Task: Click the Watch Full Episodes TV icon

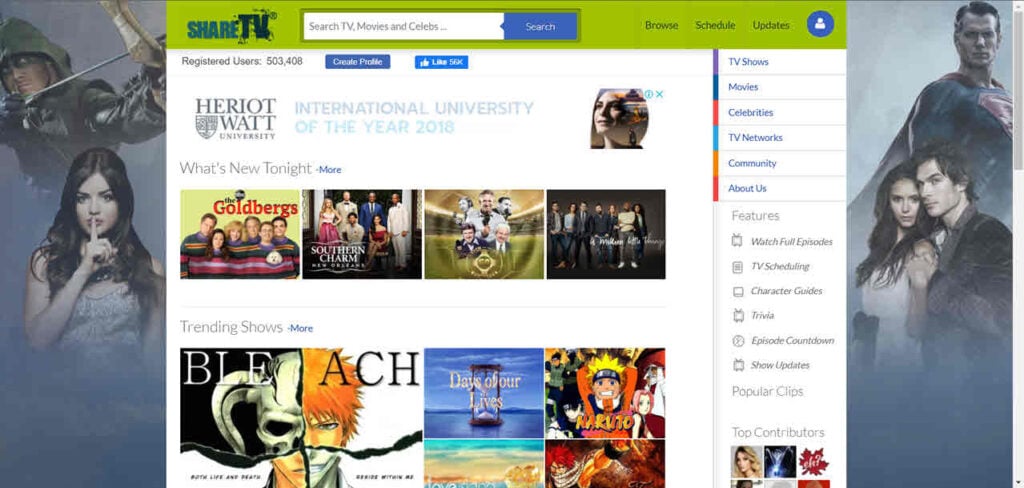Action: [737, 241]
